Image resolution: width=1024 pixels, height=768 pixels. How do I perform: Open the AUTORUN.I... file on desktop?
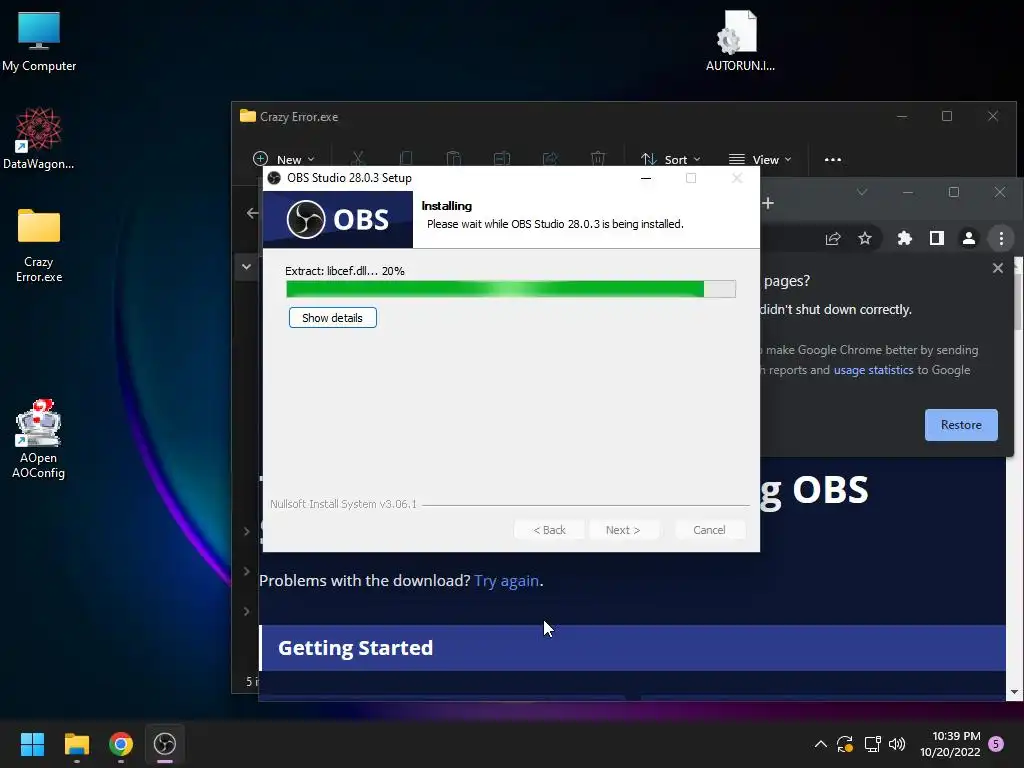coord(740,40)
